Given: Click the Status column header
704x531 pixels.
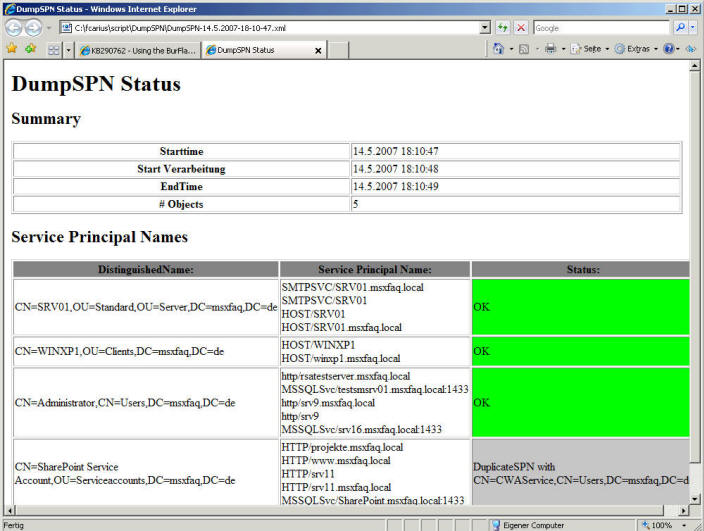Looking at the screenshot, I should point(583,269).
